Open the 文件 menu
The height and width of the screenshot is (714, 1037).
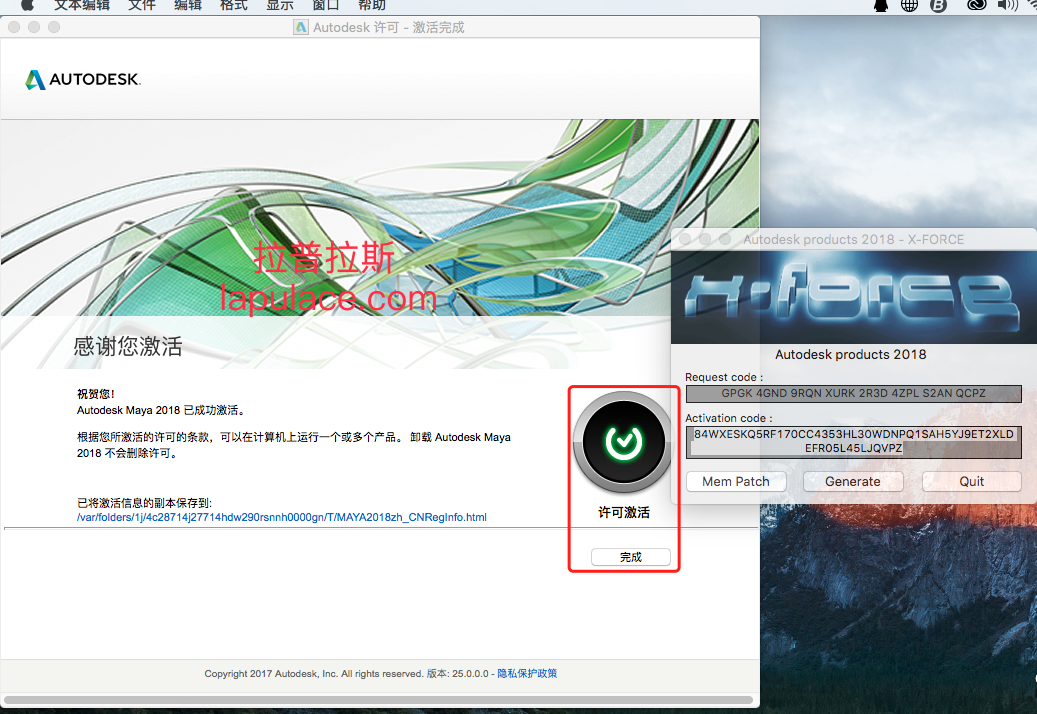point(142,5)
